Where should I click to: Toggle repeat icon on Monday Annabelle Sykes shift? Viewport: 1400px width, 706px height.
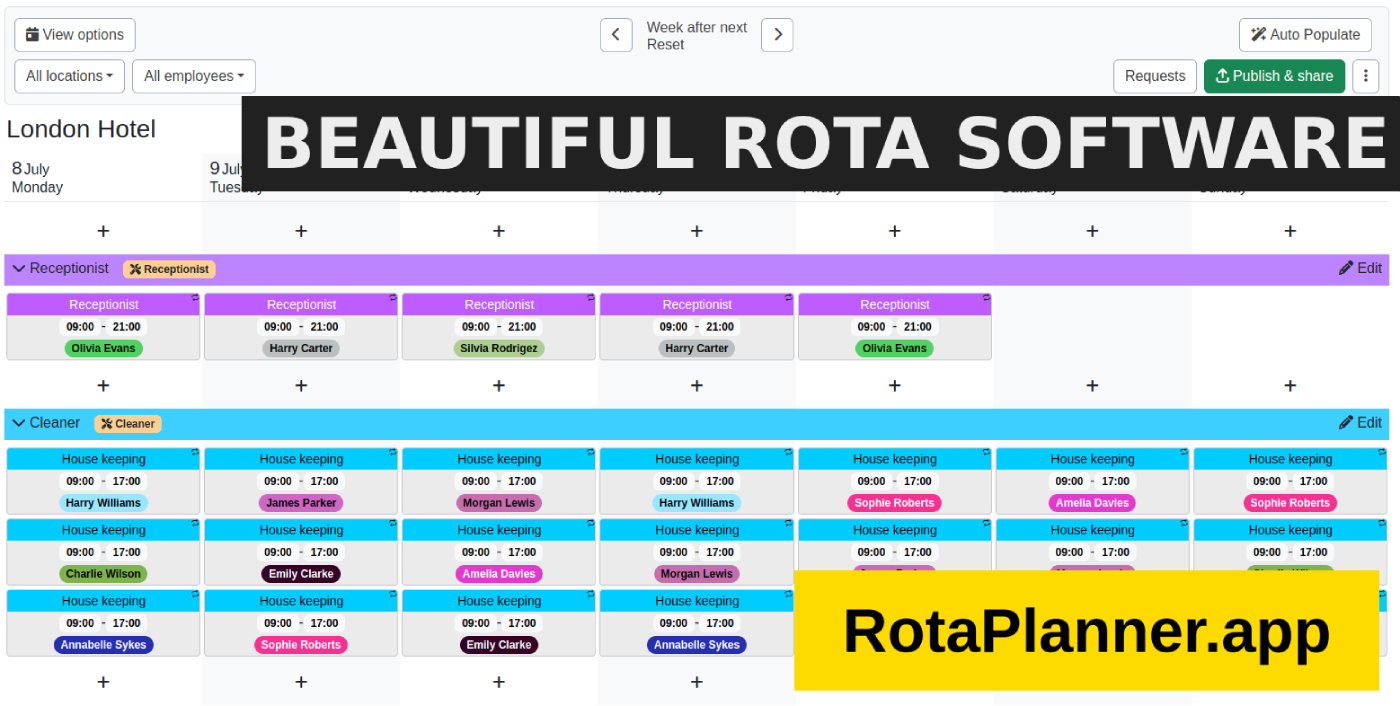[195, 595]
